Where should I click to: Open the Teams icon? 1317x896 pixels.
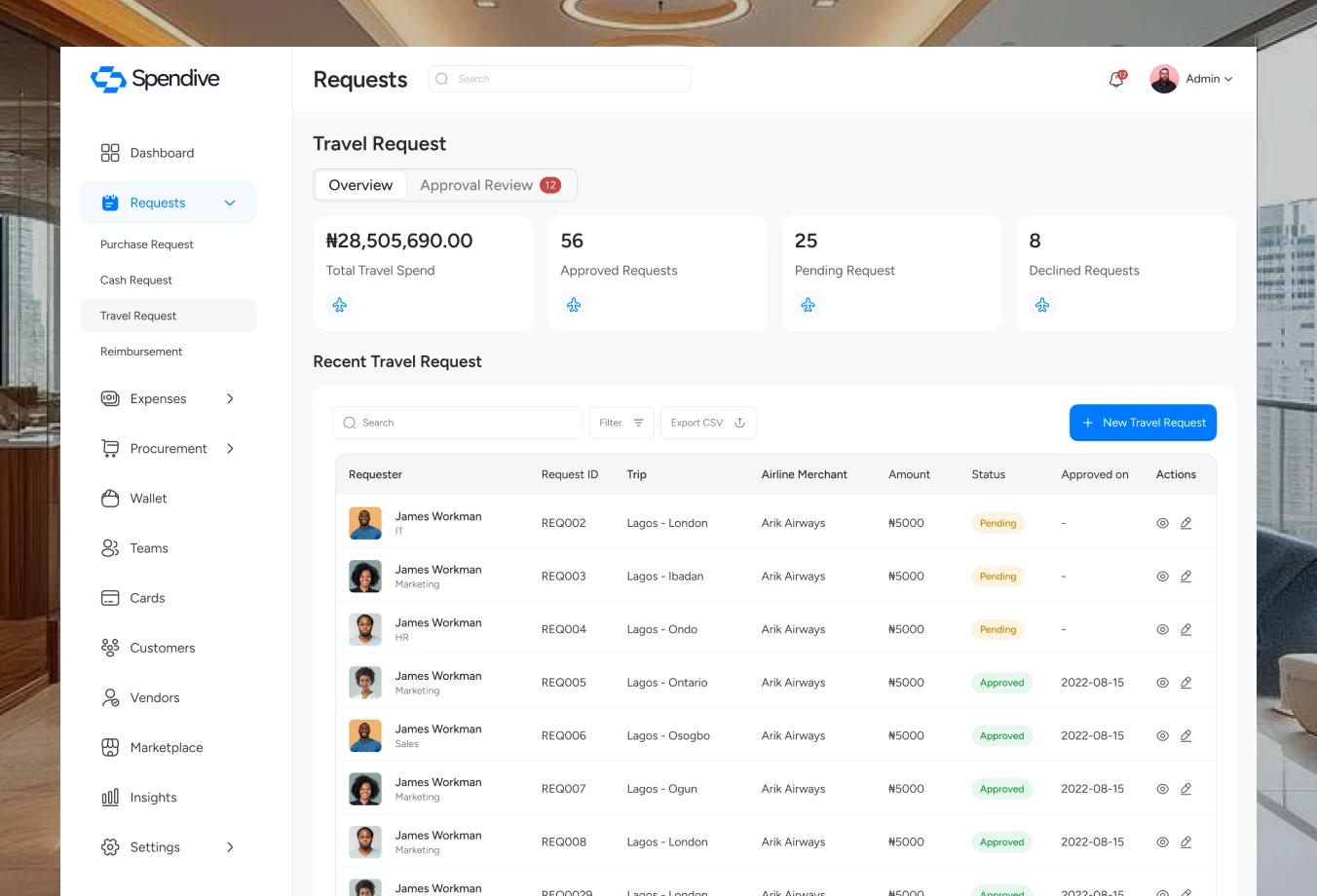click(x=110, y=548)
